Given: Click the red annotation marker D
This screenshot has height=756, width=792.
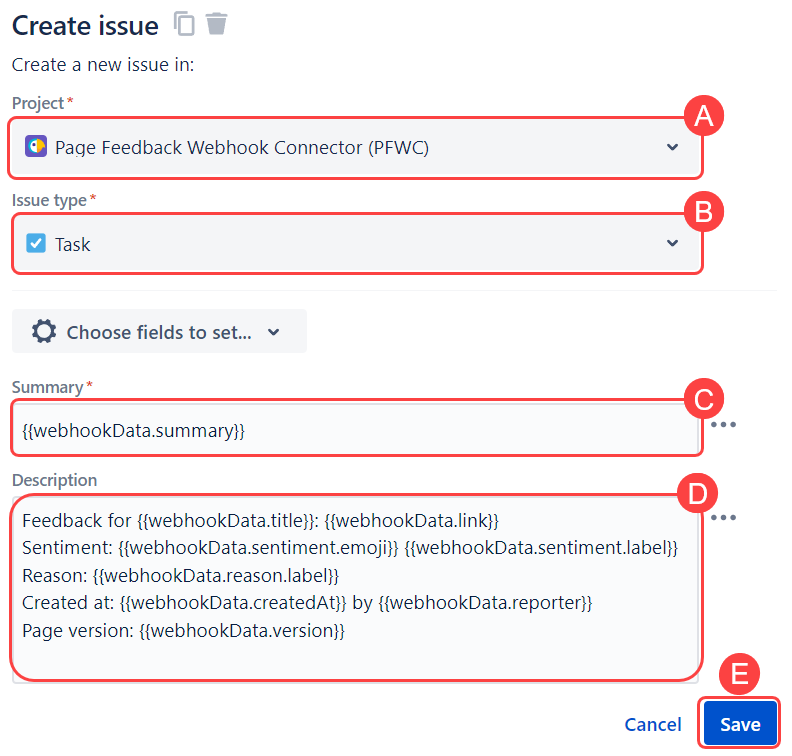Looking at the screenshot, I should click(x=695, y=492).
